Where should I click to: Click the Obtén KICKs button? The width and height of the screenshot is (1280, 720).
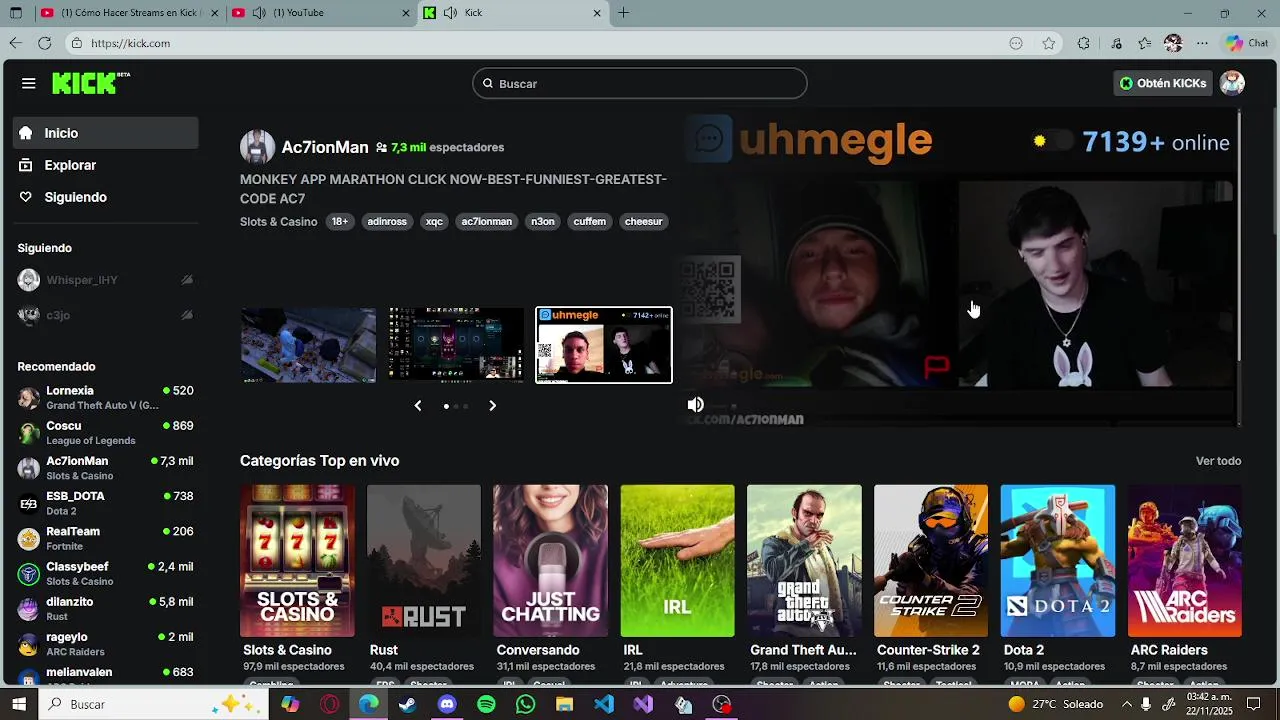(1163, 83)
